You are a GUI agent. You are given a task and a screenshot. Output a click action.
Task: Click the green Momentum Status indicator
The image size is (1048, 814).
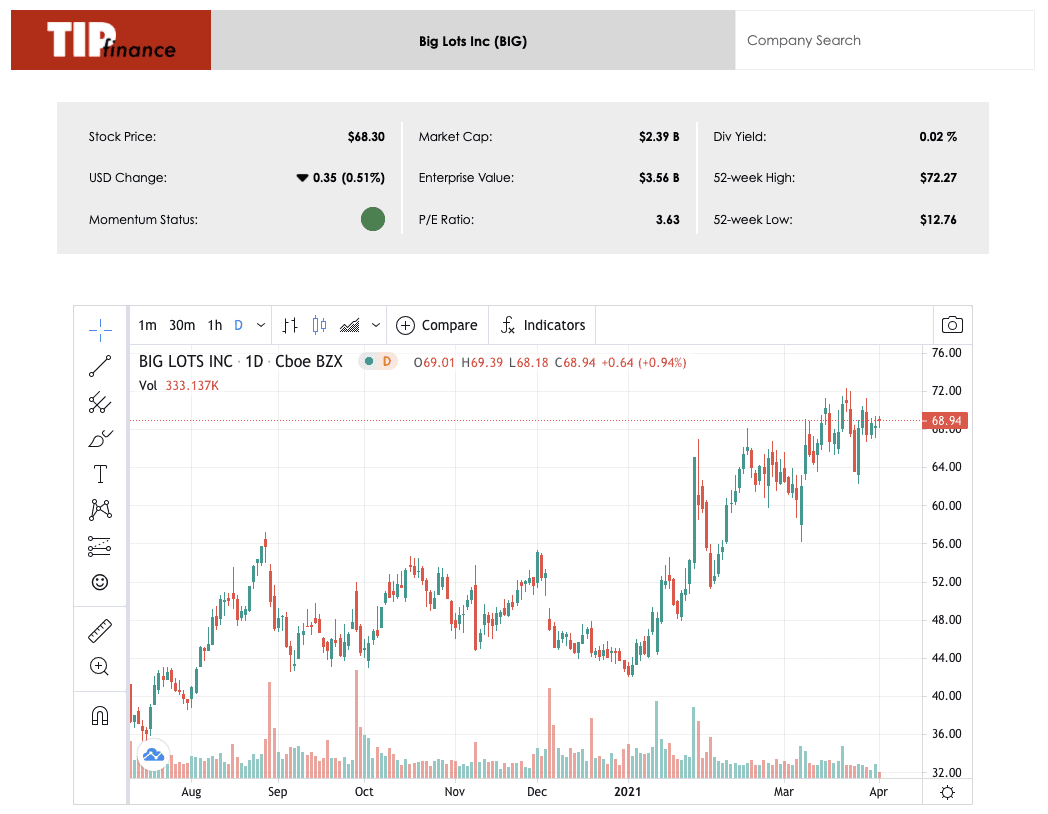[x=373, y=219]
